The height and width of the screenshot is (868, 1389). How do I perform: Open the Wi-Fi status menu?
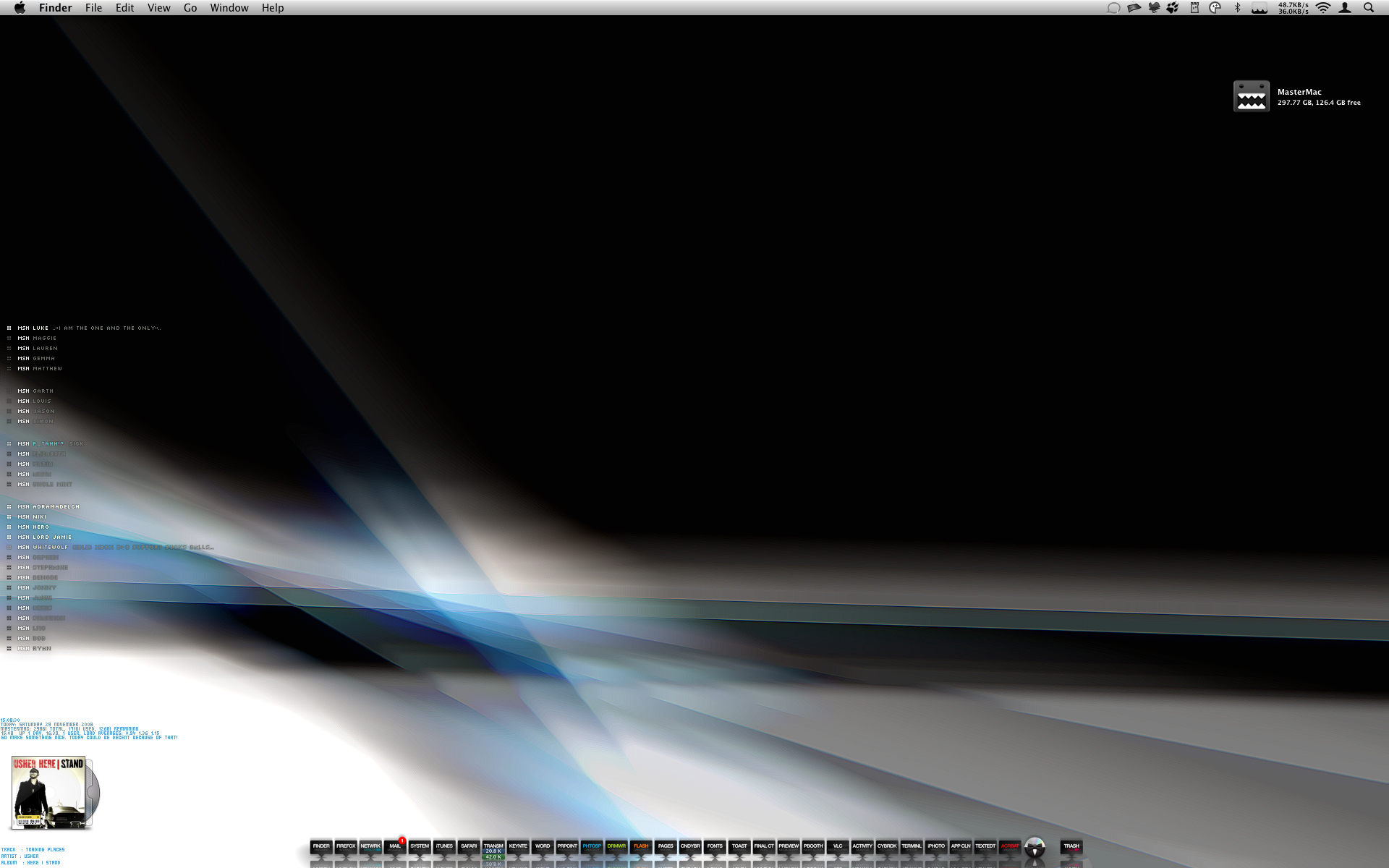tap(1323, 8)
